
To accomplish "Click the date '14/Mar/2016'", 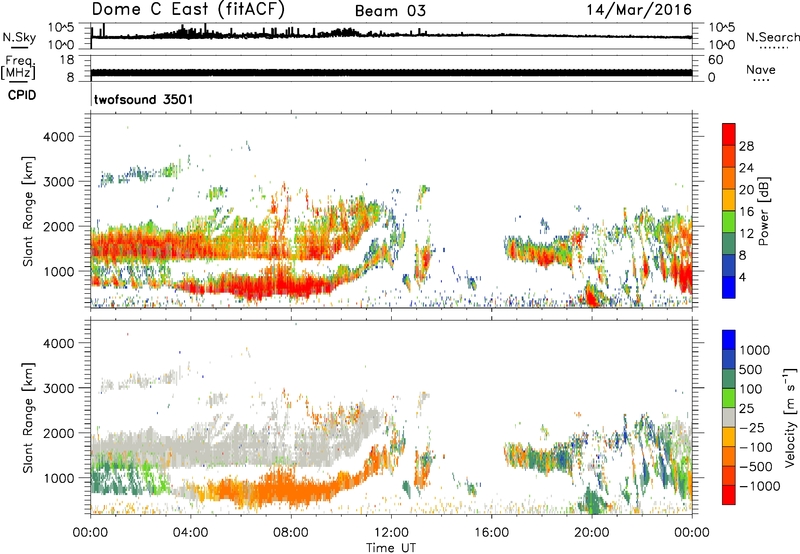I will pos(639,9).
